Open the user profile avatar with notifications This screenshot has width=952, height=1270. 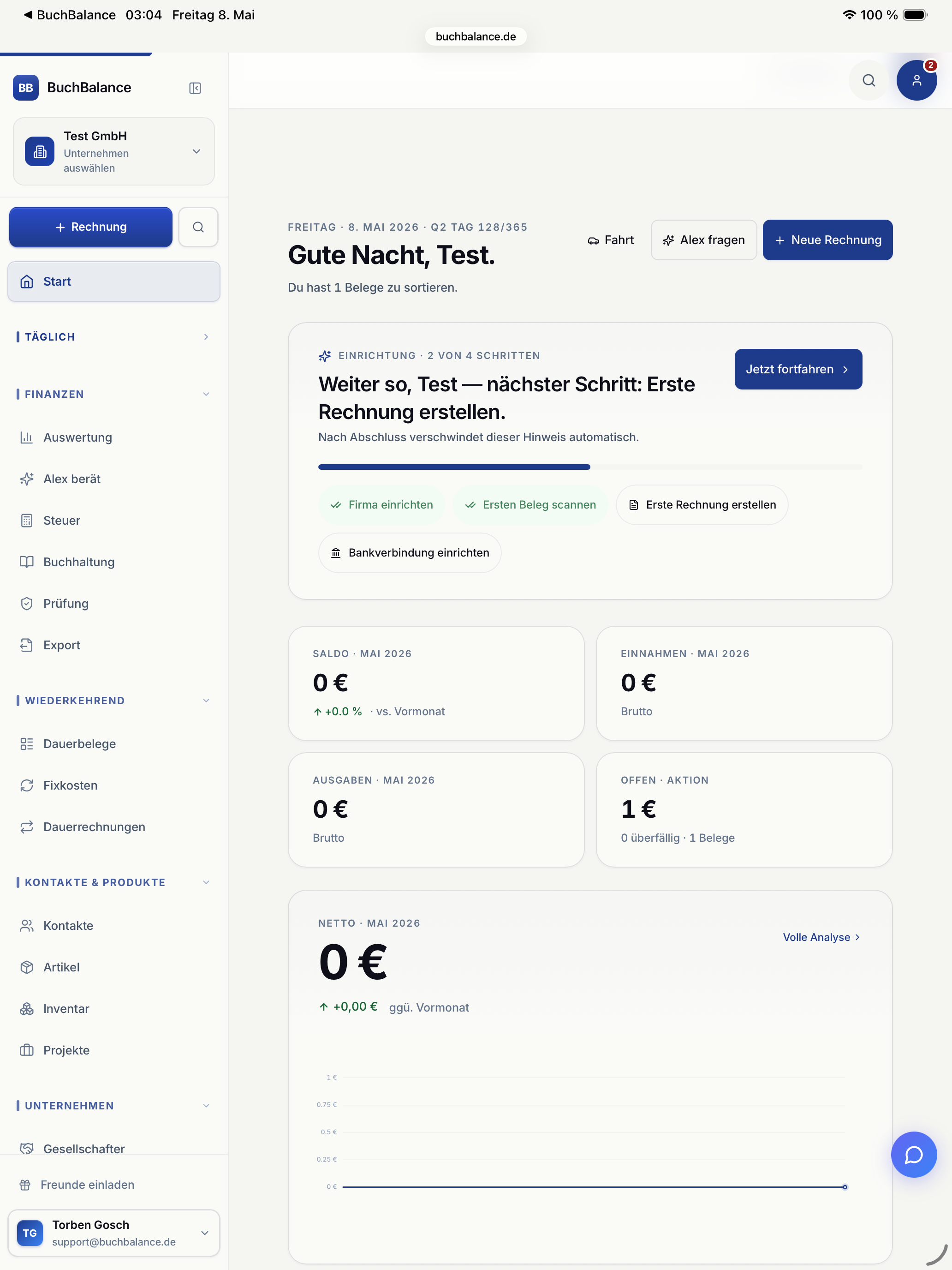point(916,80)
